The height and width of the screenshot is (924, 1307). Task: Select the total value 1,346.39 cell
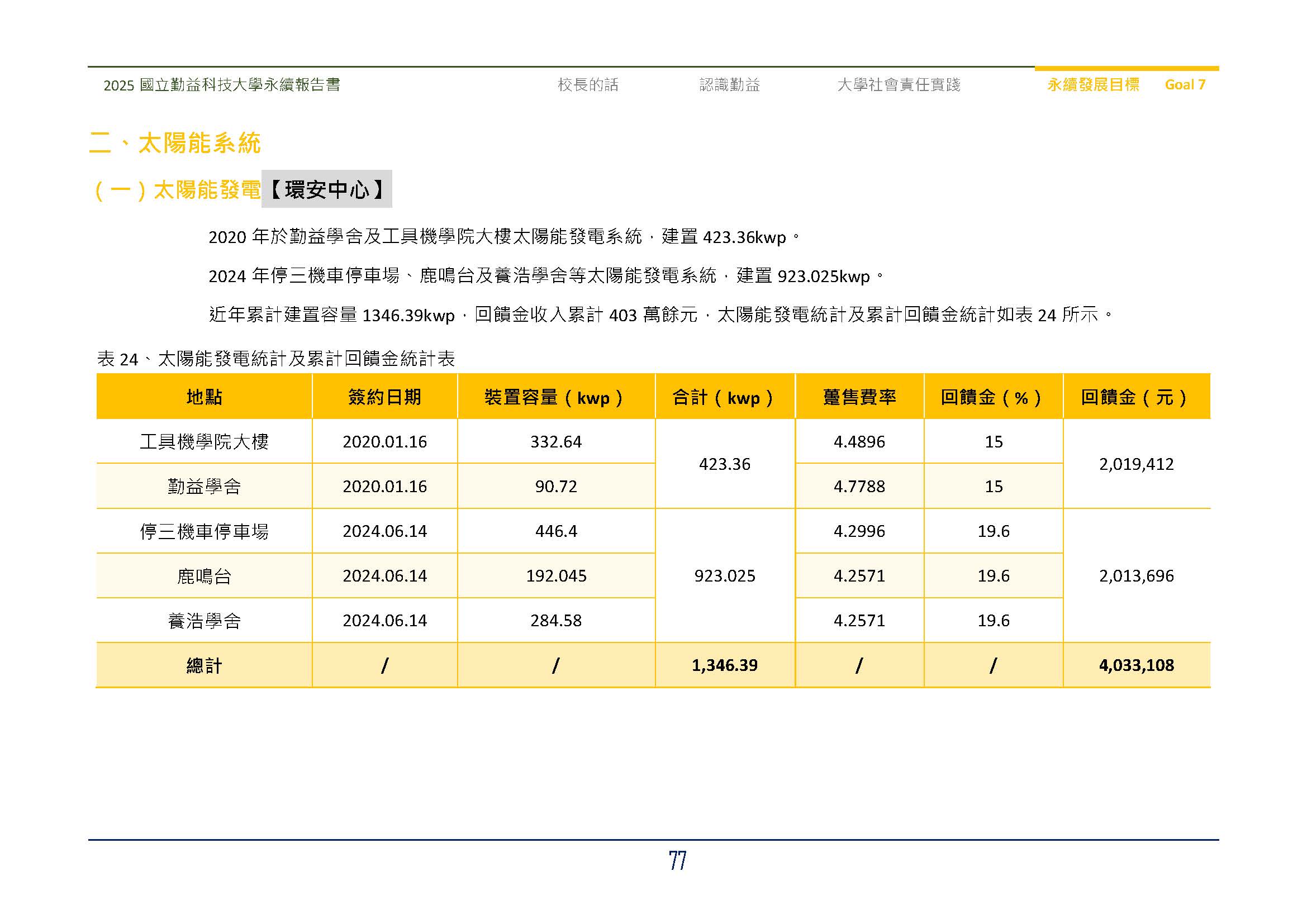[725, 665]
